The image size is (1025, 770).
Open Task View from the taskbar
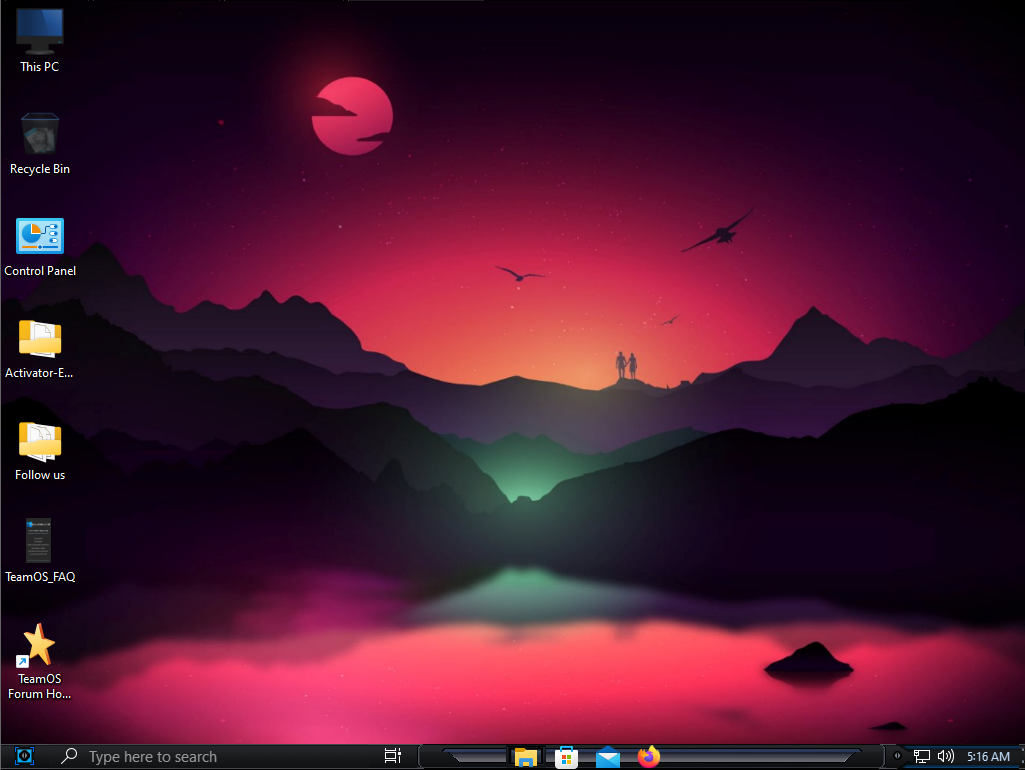[392, 756]
